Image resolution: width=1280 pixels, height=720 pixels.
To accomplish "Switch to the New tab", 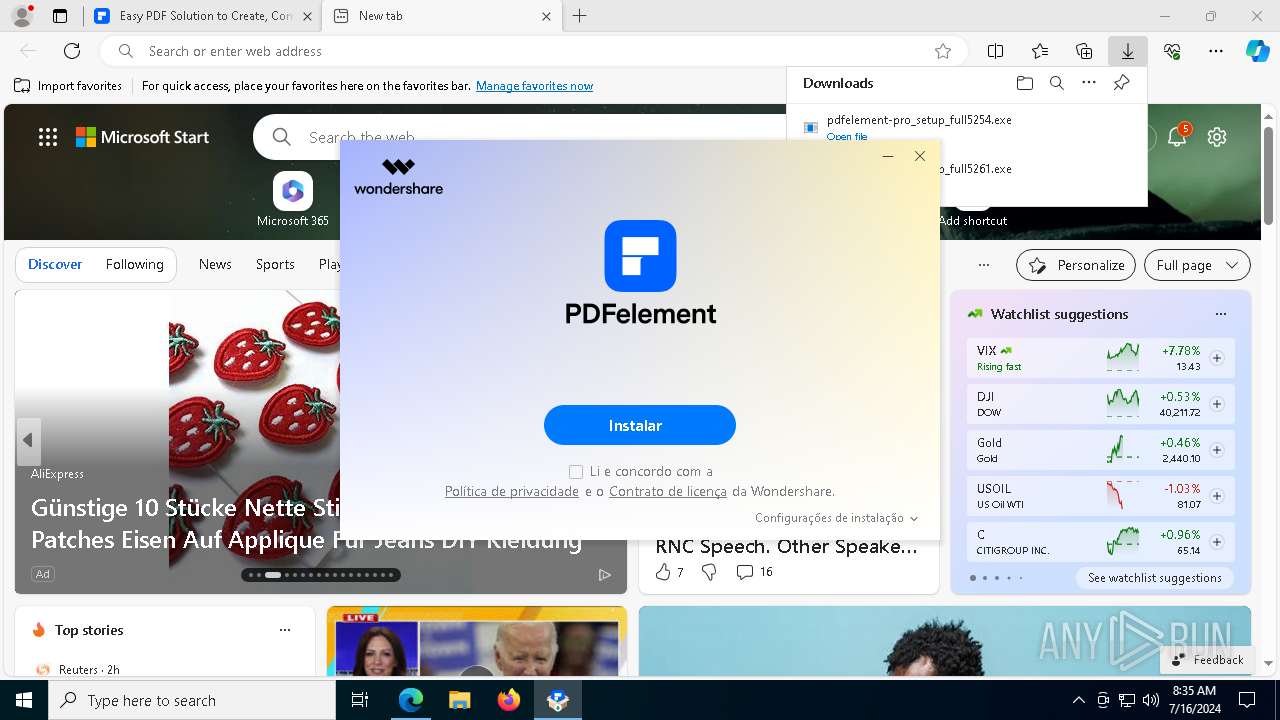I will [443, 16].
